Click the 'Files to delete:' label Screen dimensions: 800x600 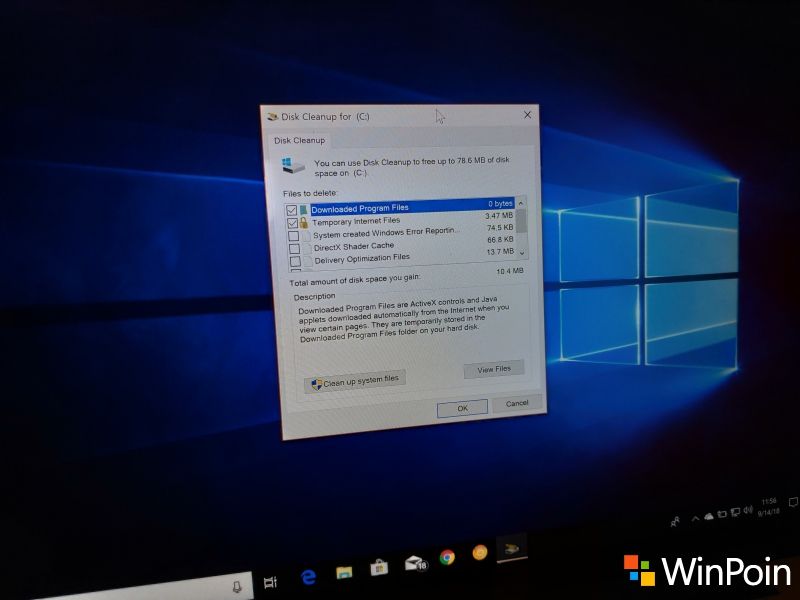(x=310, y=193)
